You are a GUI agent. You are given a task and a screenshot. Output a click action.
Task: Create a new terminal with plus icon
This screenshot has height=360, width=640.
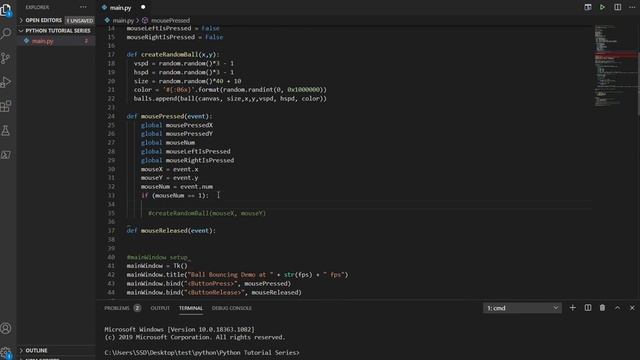573,308
